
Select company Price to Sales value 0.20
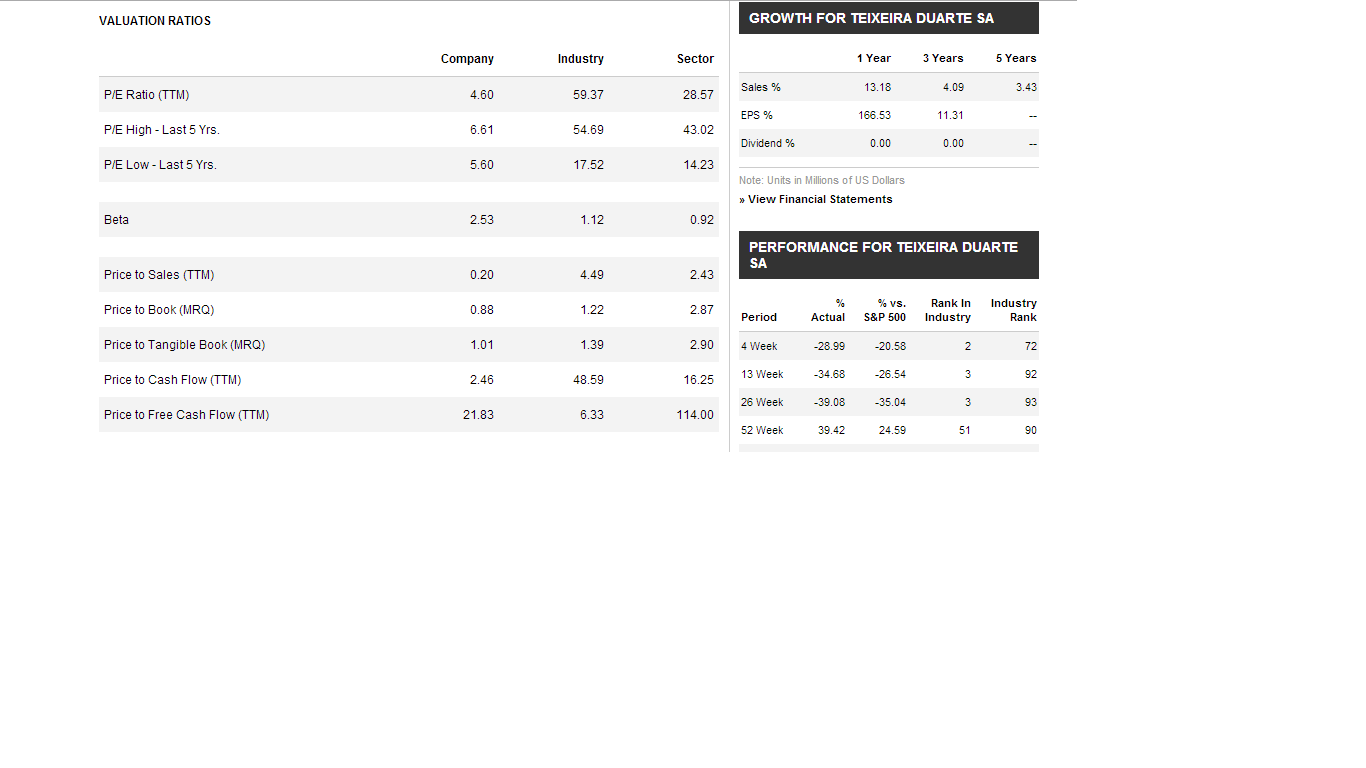pyautogui.click(x=482, y=275)
